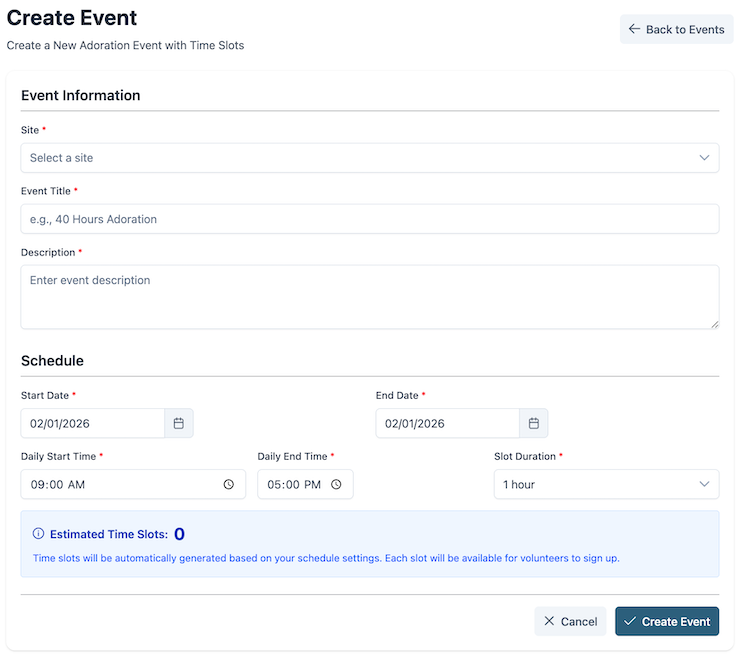Select the PM segment in Daily End Time
740x658 pixels.
pos(313,484)
